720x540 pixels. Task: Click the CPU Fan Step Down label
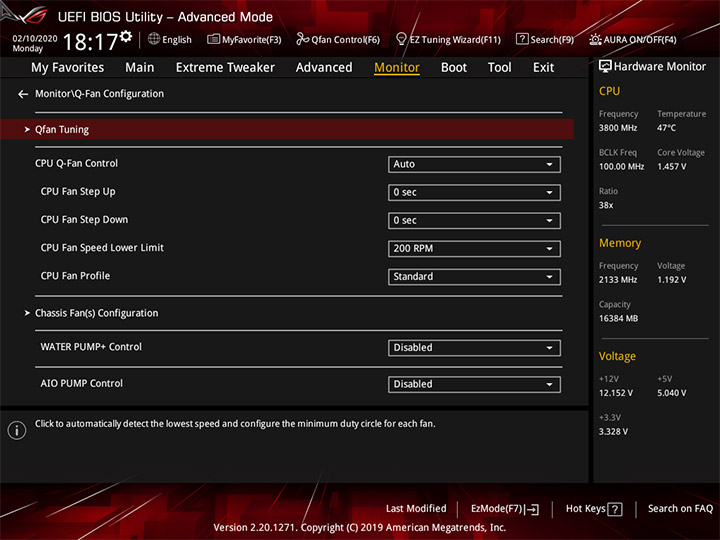click(x=84, y=220)
